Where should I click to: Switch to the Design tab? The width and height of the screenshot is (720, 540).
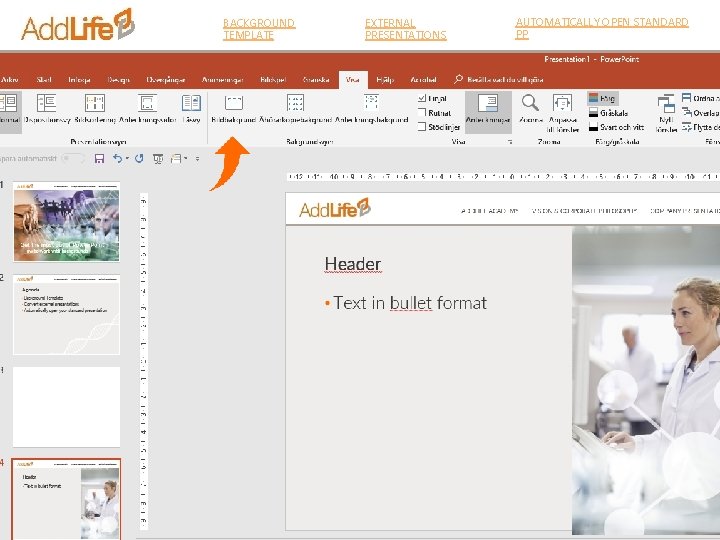(118, 79)
